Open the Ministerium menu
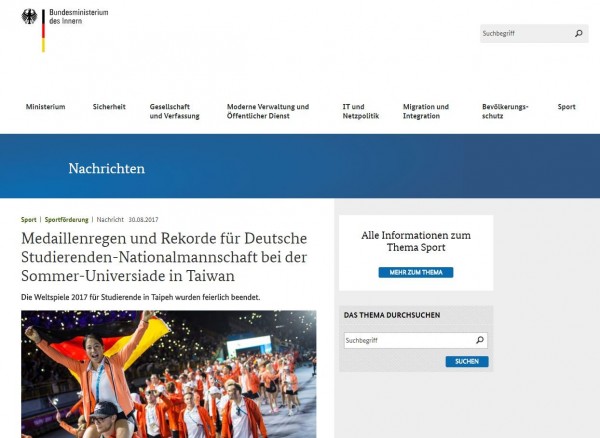The image size is (600, 438). (46, 107)
